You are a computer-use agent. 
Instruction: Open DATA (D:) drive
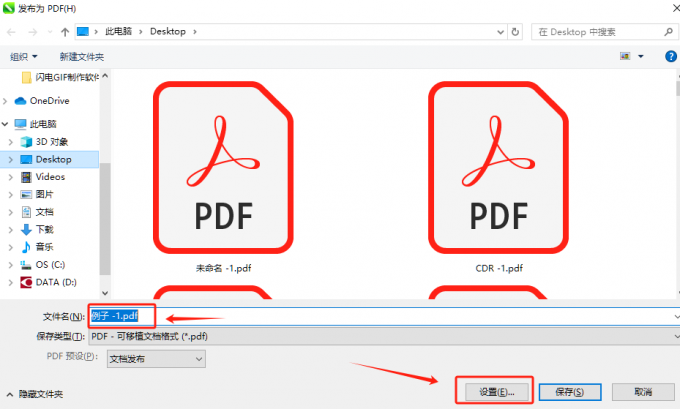click(49, 282)
